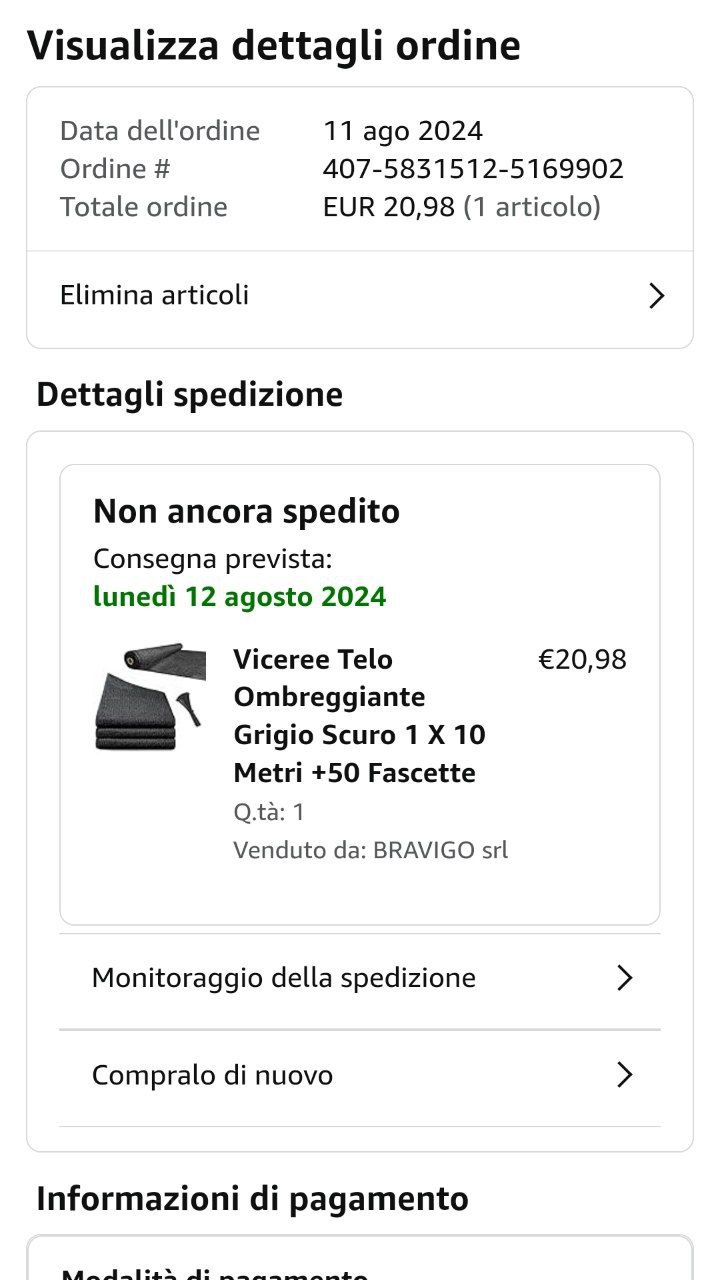Click the Non ancora spedito status heading
Viewport: 720px width, 1280px height.
(246, 512)
